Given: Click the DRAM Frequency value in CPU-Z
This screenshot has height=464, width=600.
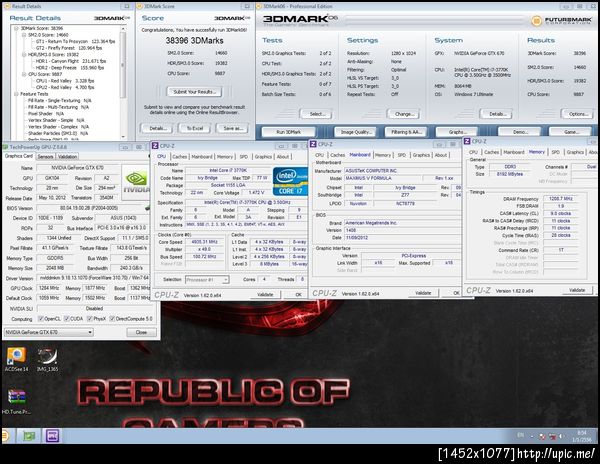Looking at the screenshot, I should tap(561, 199).
